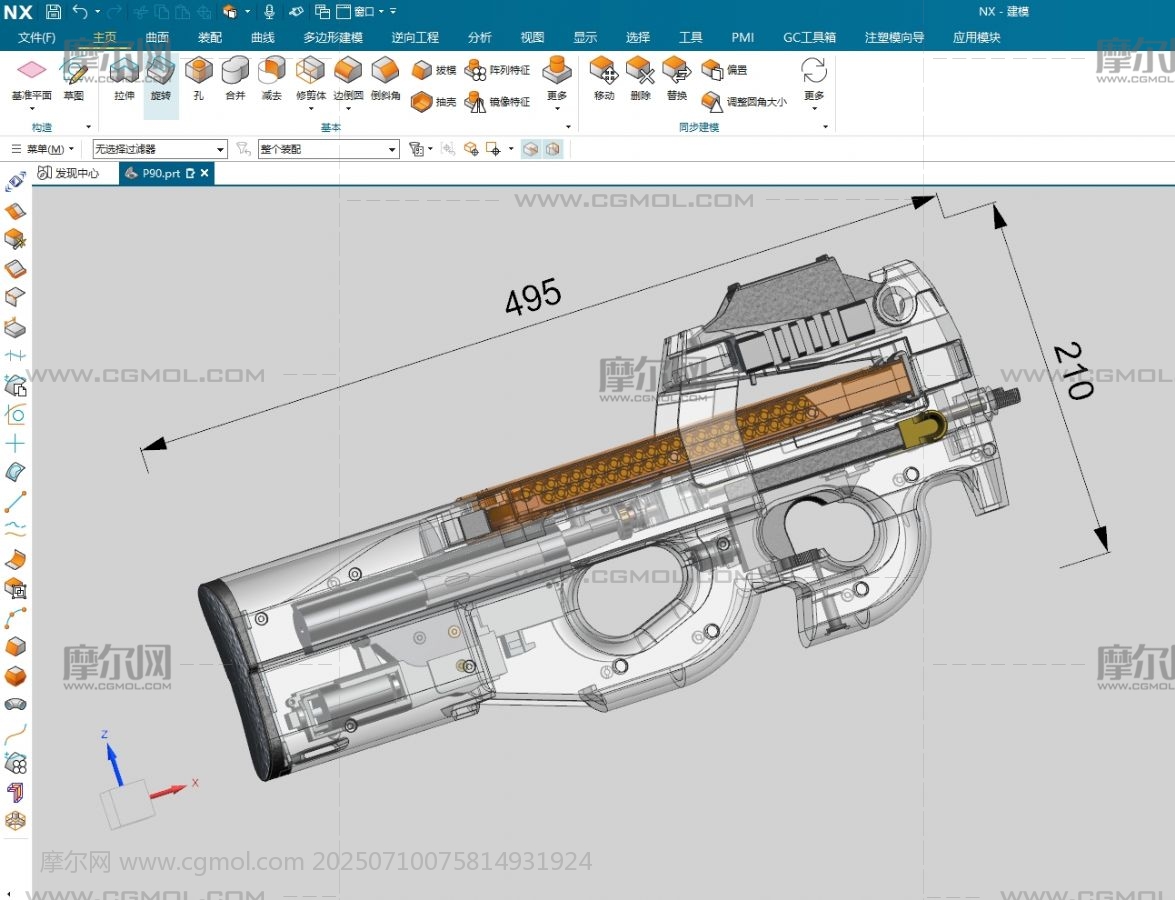Switch to the 注塑模向导 ribbon tab

tap(894, 37)
